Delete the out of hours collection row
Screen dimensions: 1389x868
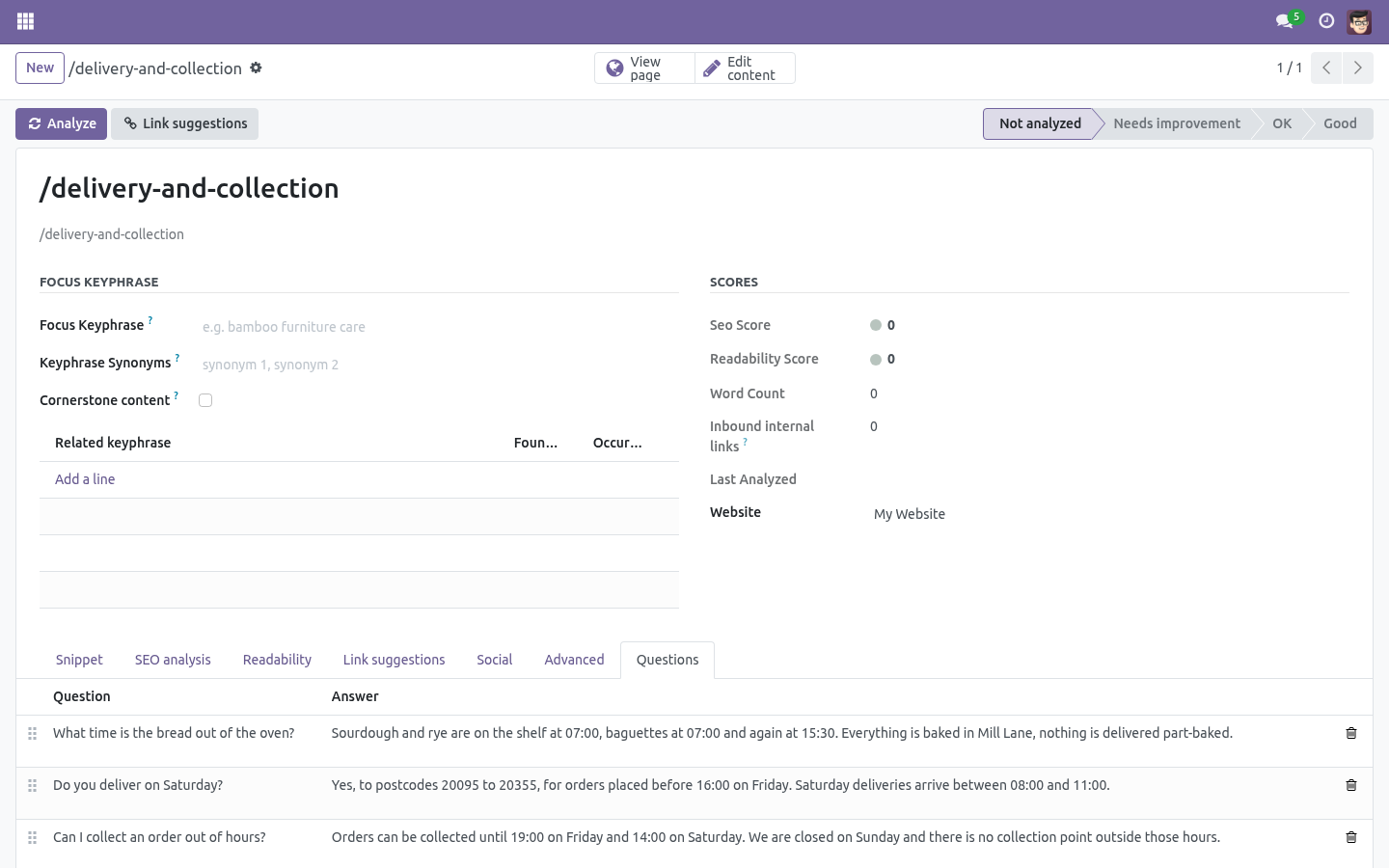1351,837
